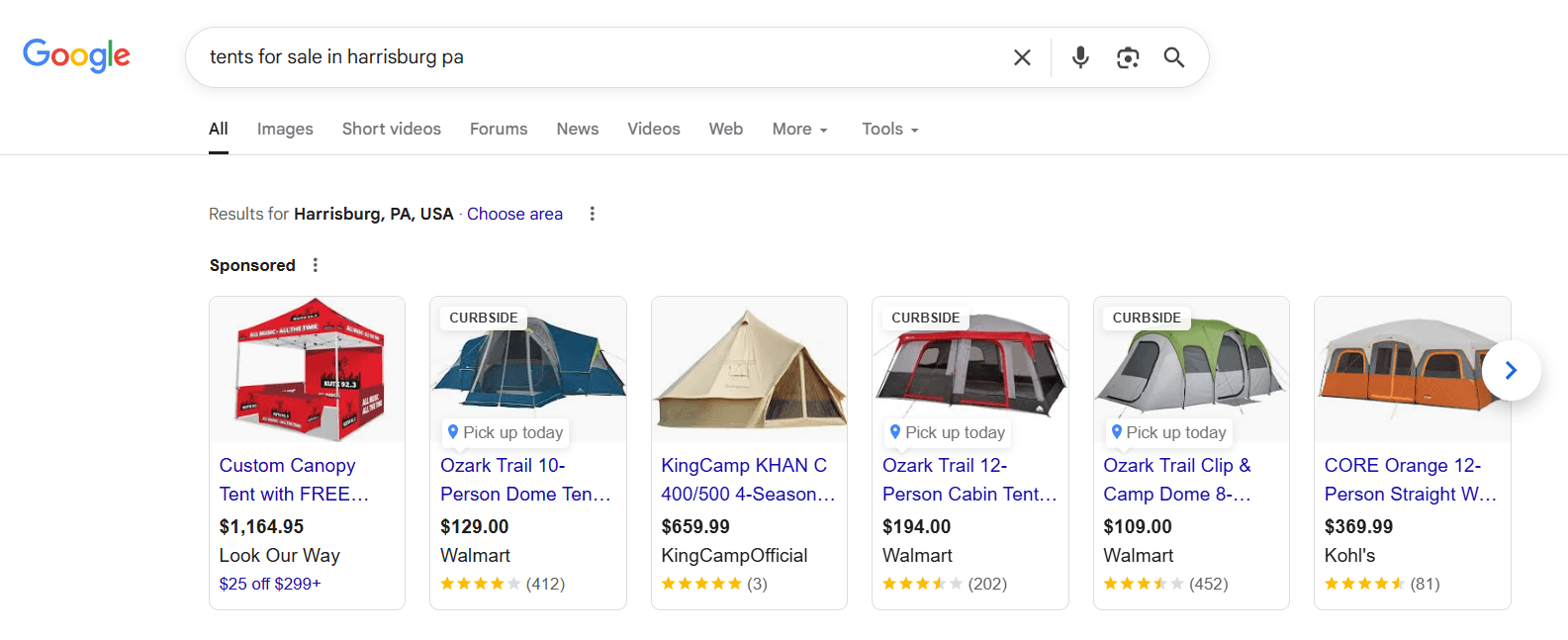
Task: Select the KingCamp KHAN tent image
Action: click(x=749, y=369)
